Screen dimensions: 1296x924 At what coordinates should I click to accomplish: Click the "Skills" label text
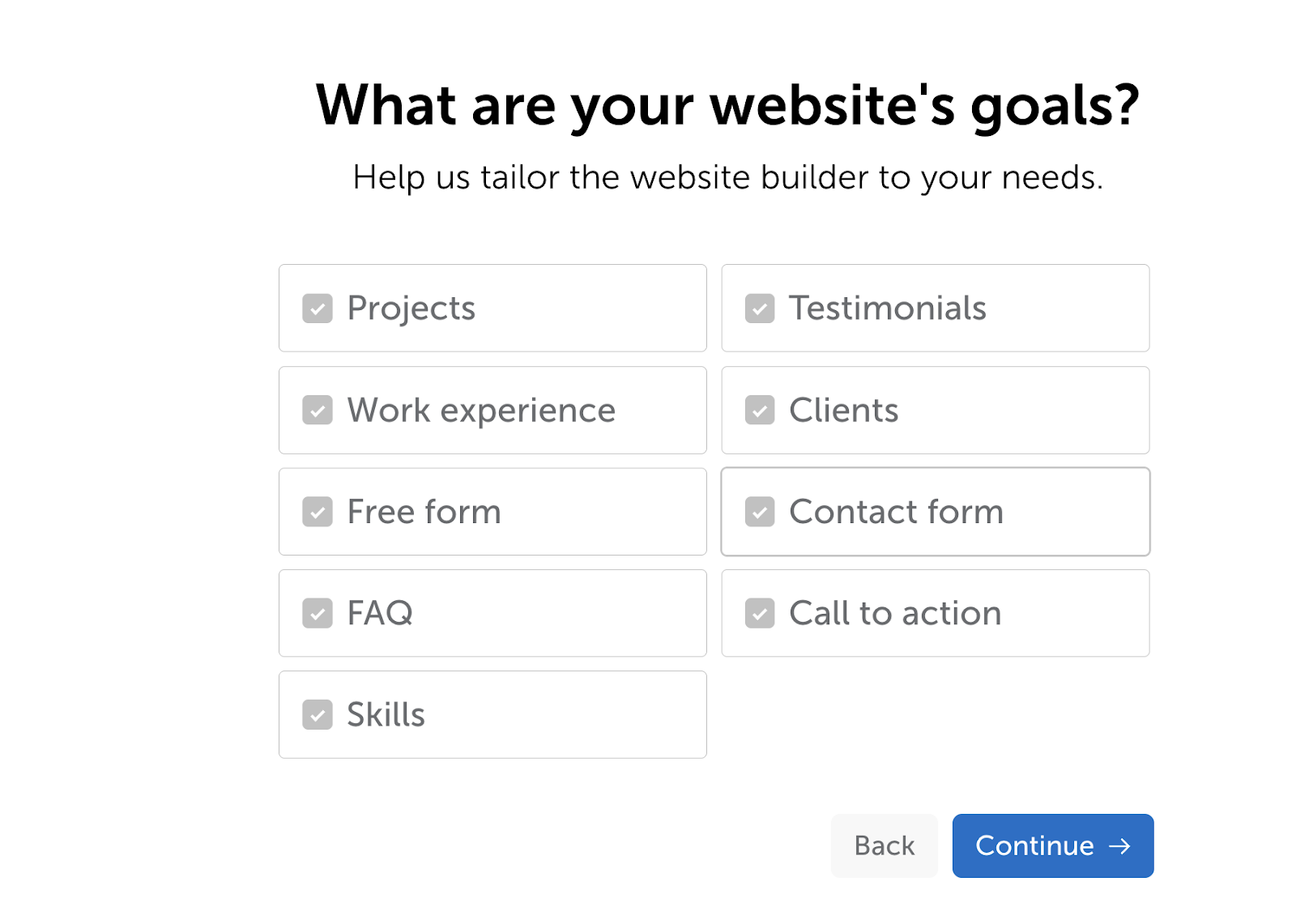tap(386, 715)
